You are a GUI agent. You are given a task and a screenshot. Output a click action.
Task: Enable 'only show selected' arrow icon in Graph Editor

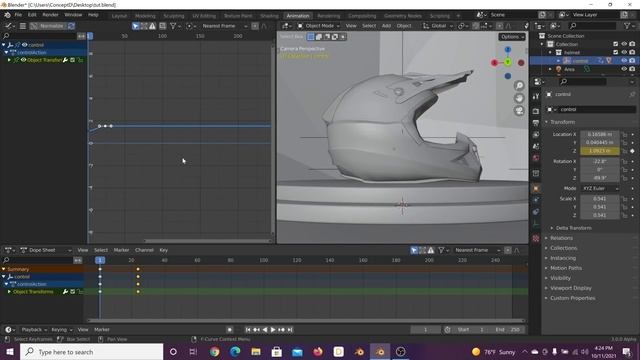point(136,26)
